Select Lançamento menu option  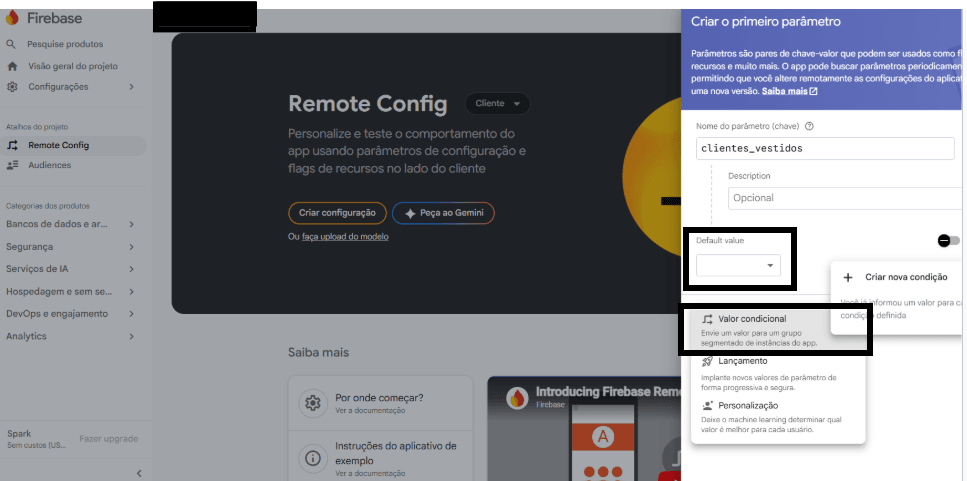coord(778,373)
